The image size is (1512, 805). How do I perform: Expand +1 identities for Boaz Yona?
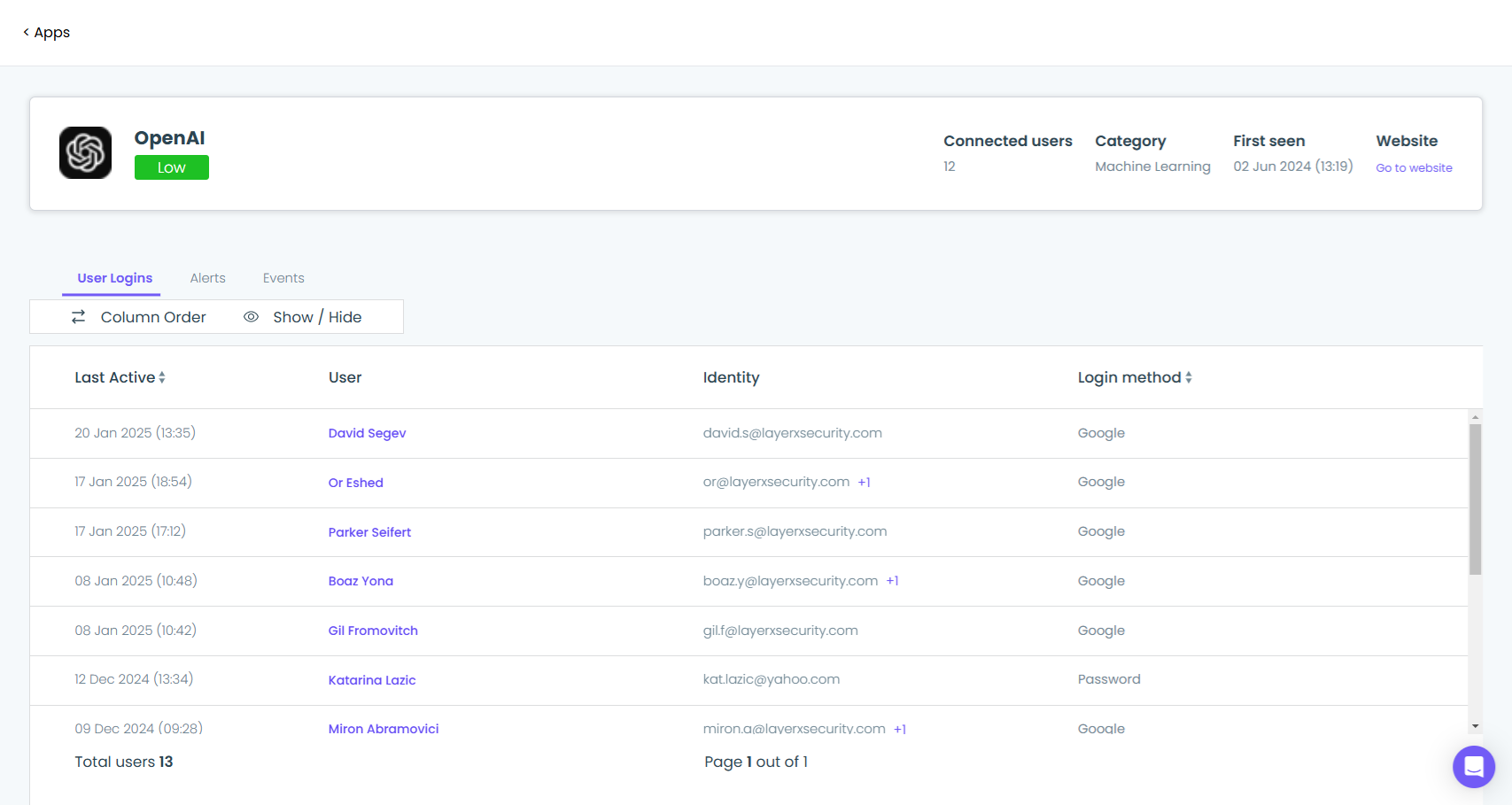click(x=893, y=581)
